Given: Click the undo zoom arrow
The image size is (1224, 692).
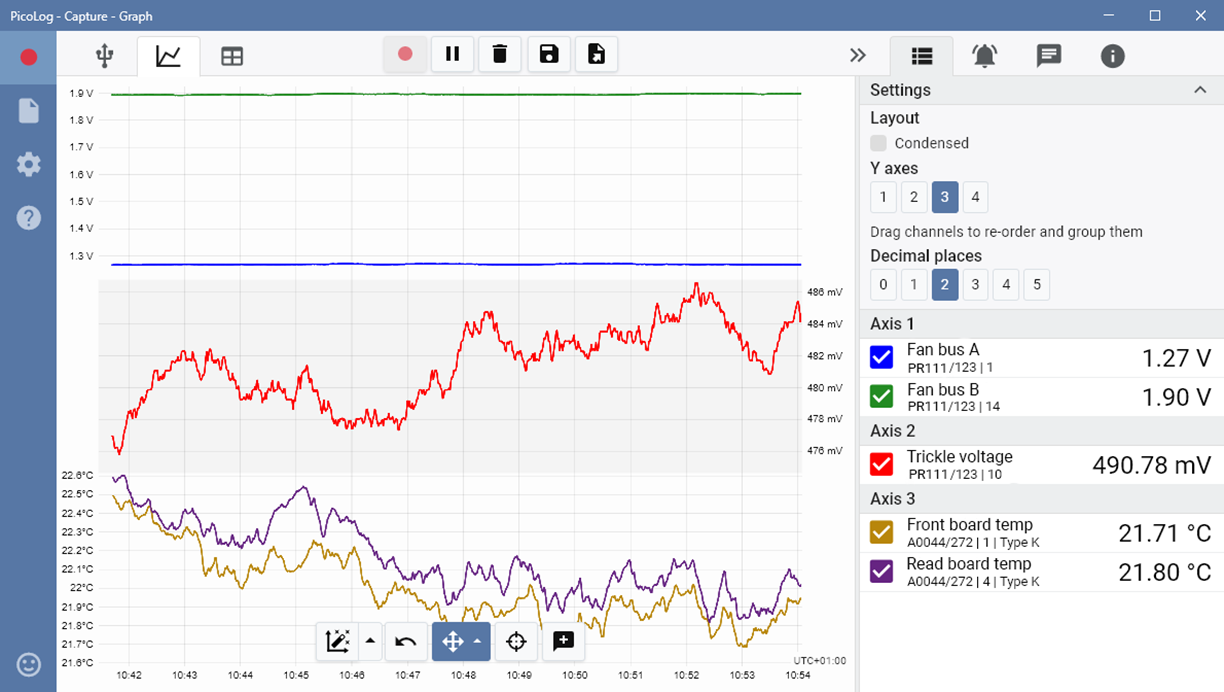Looking at the screenshot, I should [x=405, y=641].
